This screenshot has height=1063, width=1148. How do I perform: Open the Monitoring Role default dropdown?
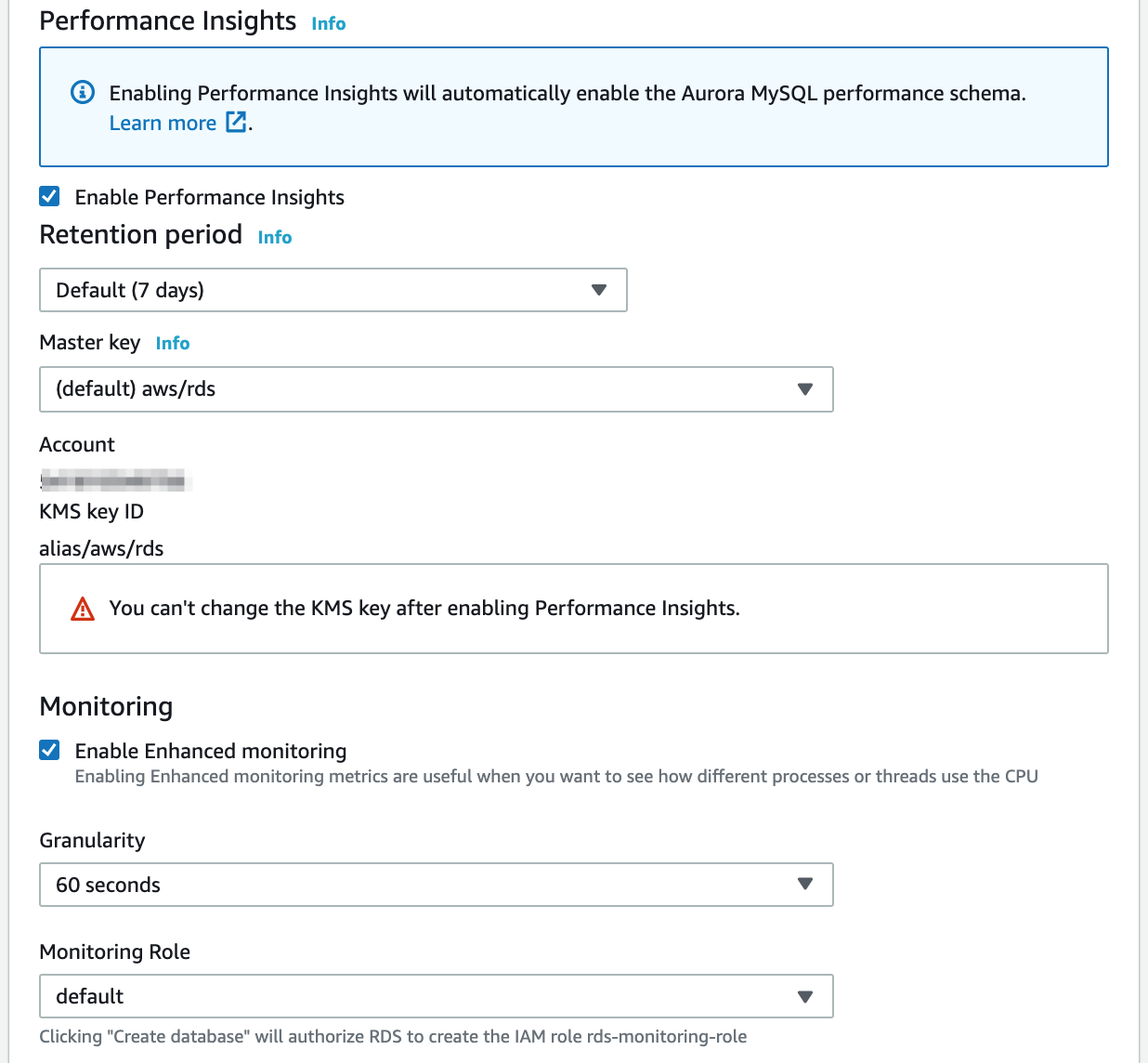(437, 996)
